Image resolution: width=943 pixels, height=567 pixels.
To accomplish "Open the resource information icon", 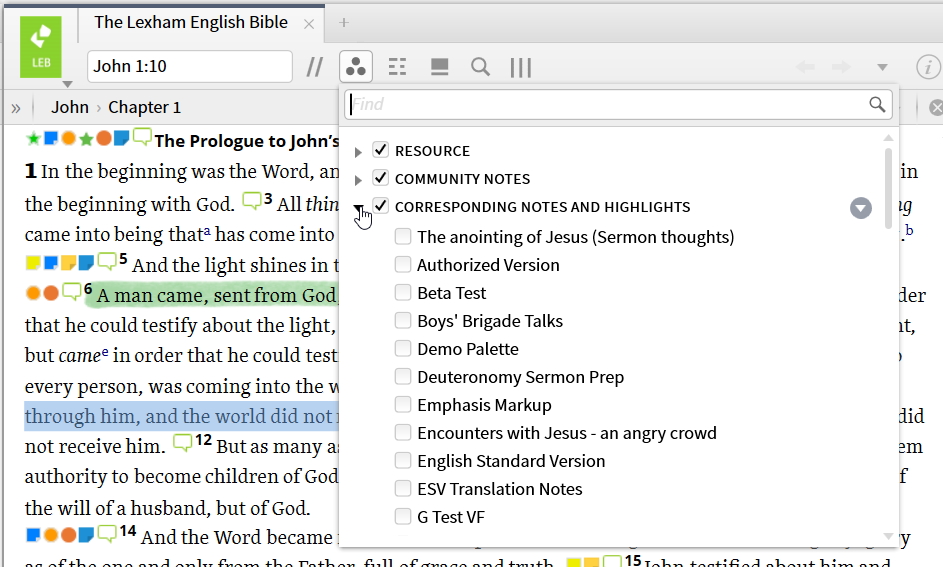I will click(x=928, y=67).
